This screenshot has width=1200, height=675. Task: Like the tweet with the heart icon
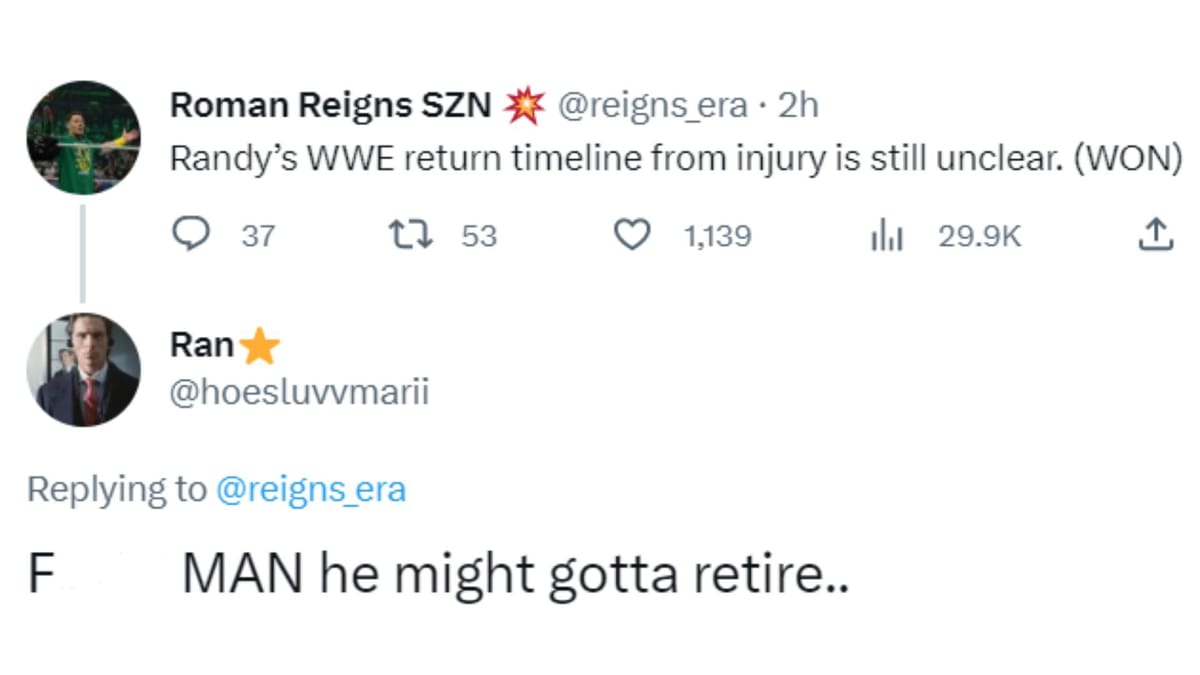click(x=630, y=235)
